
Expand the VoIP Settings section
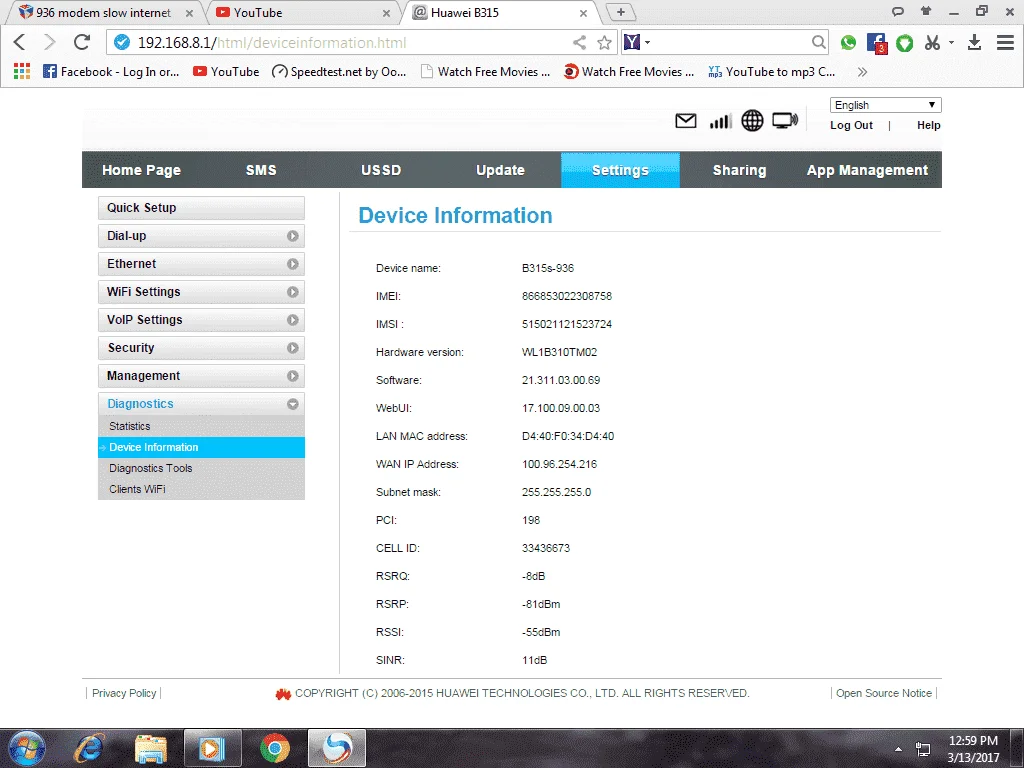point(201,320)
